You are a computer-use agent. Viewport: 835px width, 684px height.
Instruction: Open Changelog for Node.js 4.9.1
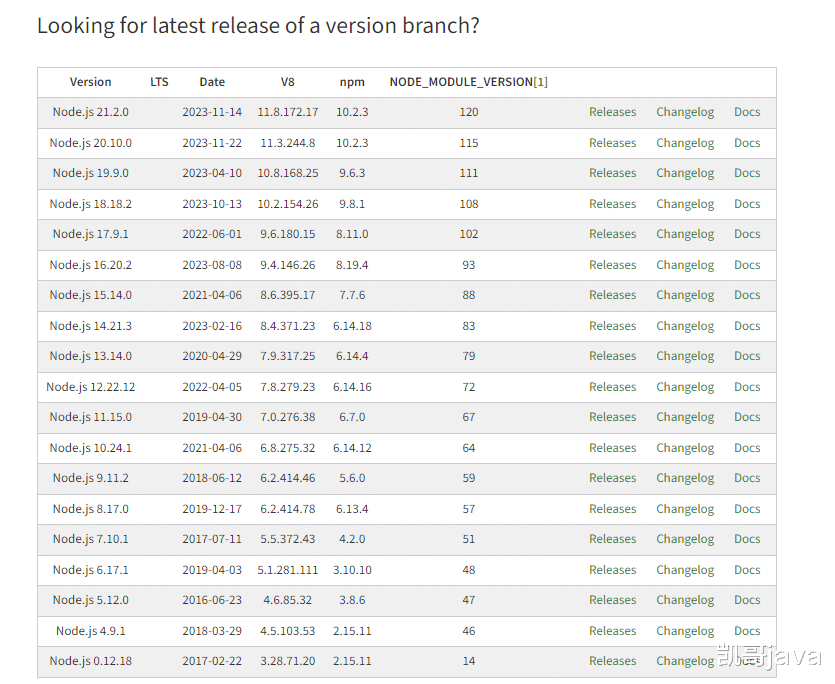click(685, 631)
